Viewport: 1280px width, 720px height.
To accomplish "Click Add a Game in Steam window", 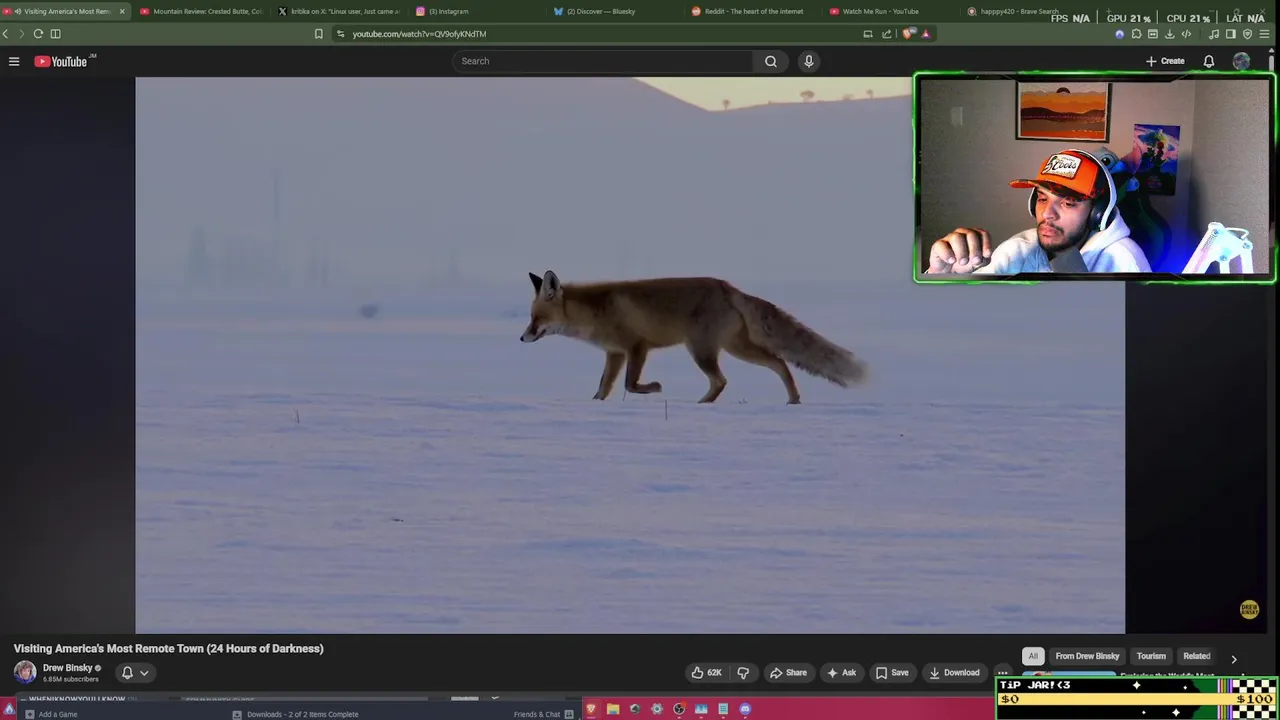I will pyautogui.click(x=51, y=714).
